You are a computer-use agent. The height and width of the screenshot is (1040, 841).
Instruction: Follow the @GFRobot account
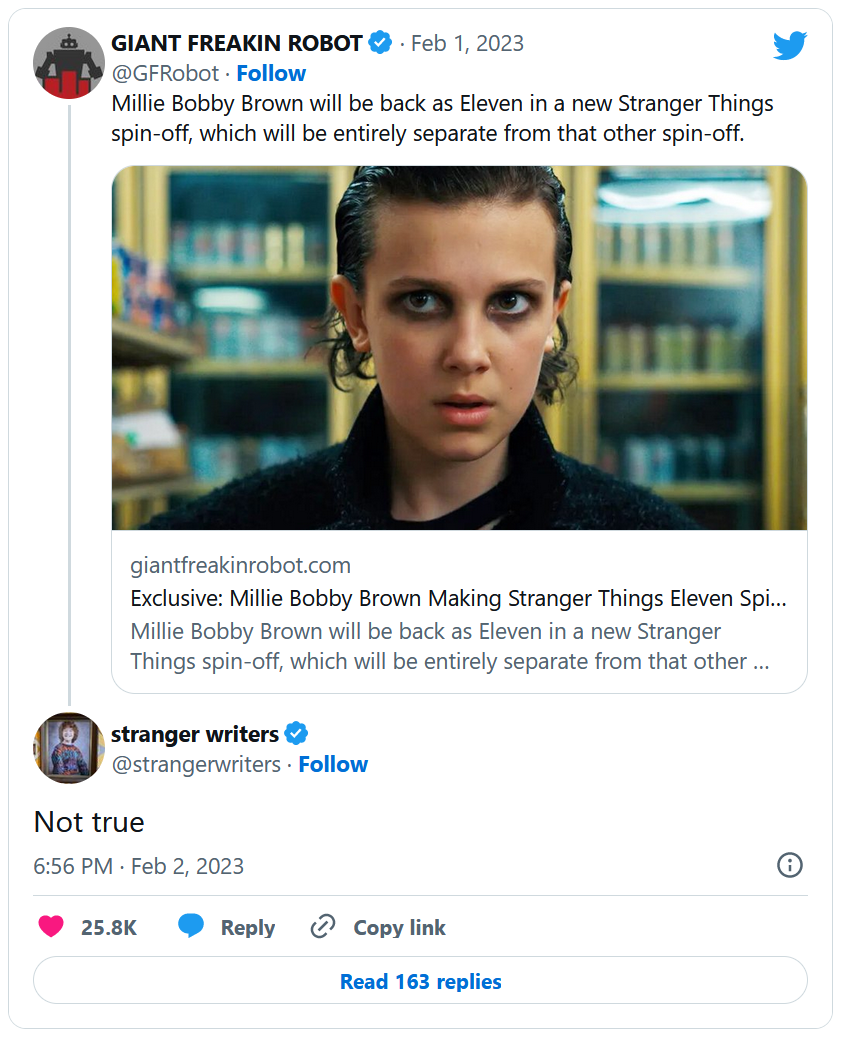[x=271, y=73]
